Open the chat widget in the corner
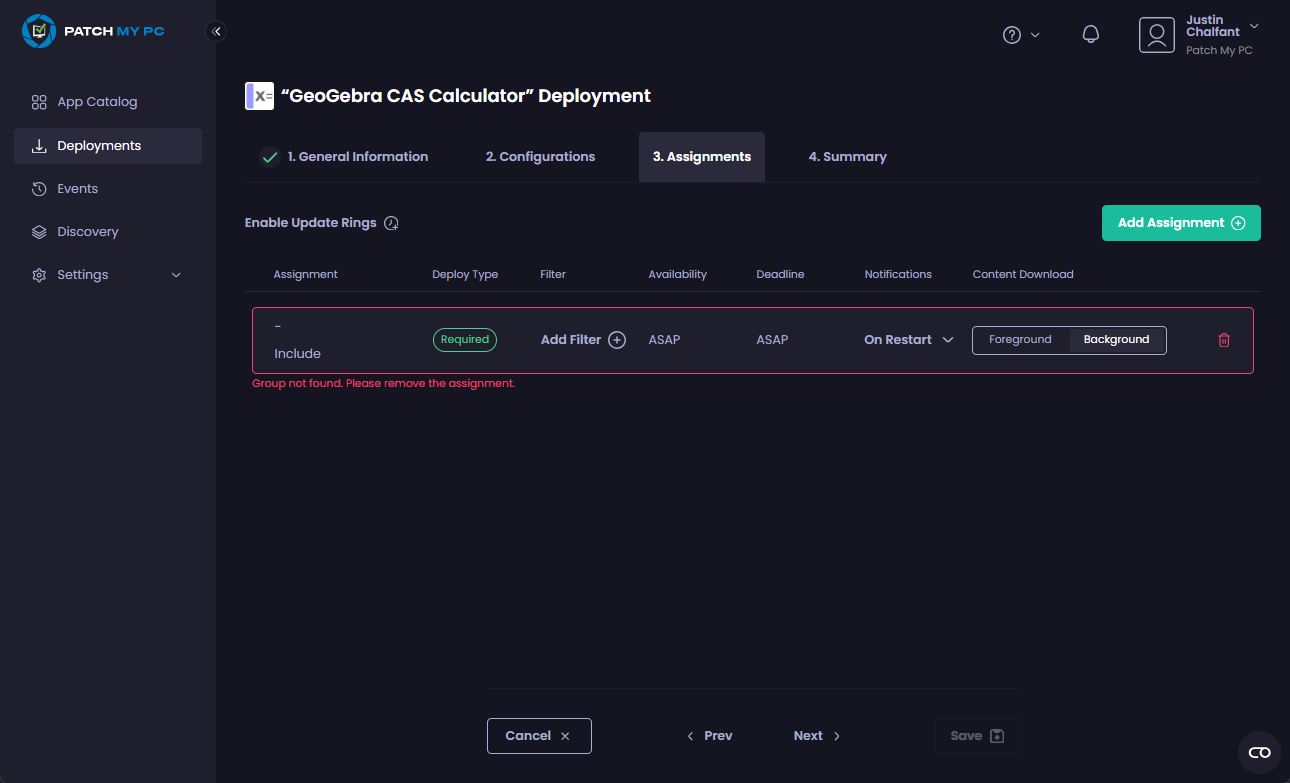Screen dimensions: 1290x783 [x=1259, y=752]
